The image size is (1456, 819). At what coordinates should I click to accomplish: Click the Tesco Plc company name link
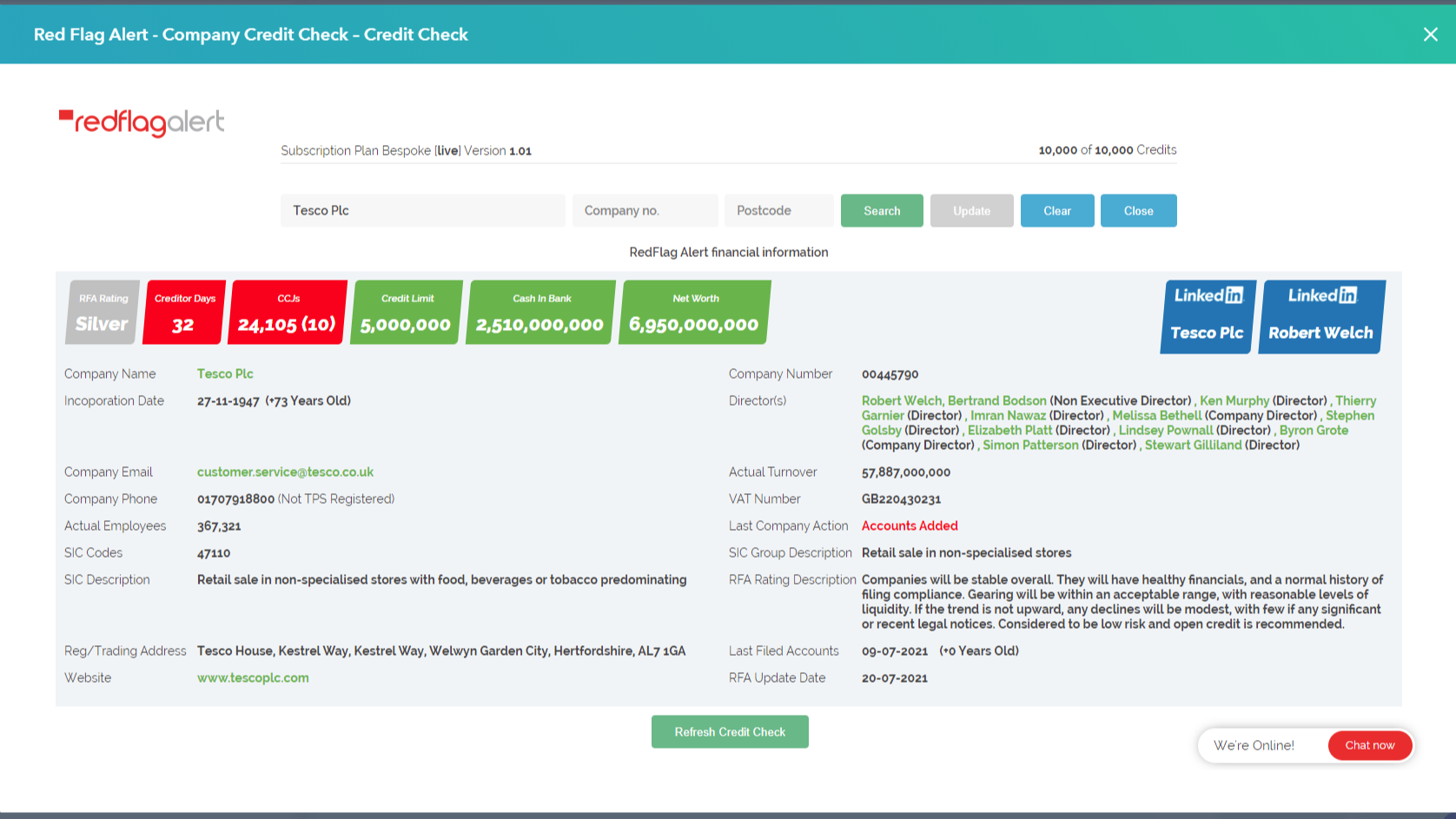225,373
